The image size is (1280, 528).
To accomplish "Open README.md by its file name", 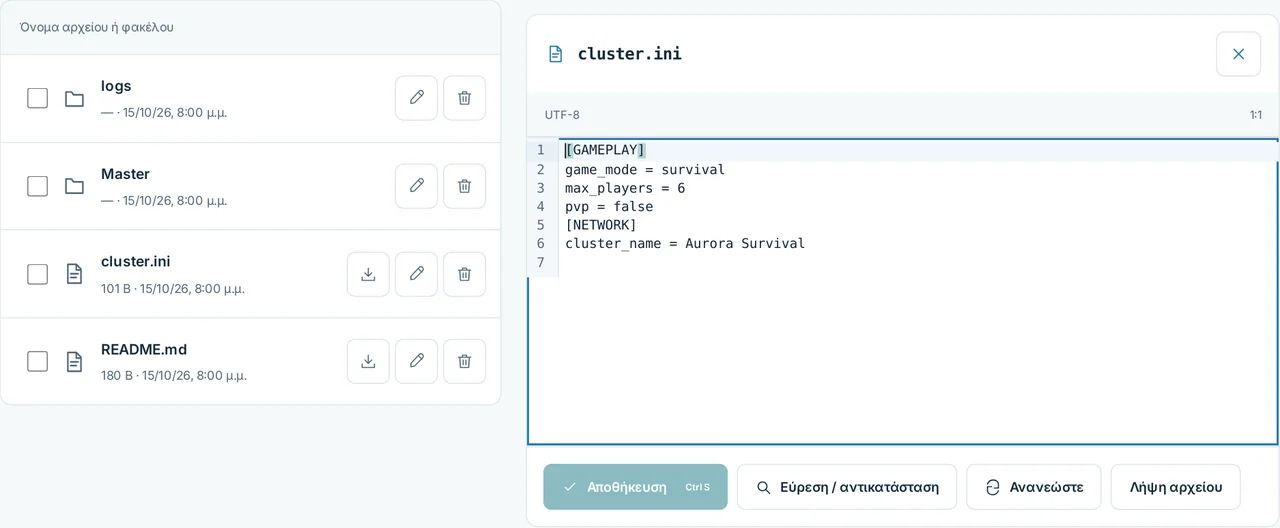I will coord(144,349).
